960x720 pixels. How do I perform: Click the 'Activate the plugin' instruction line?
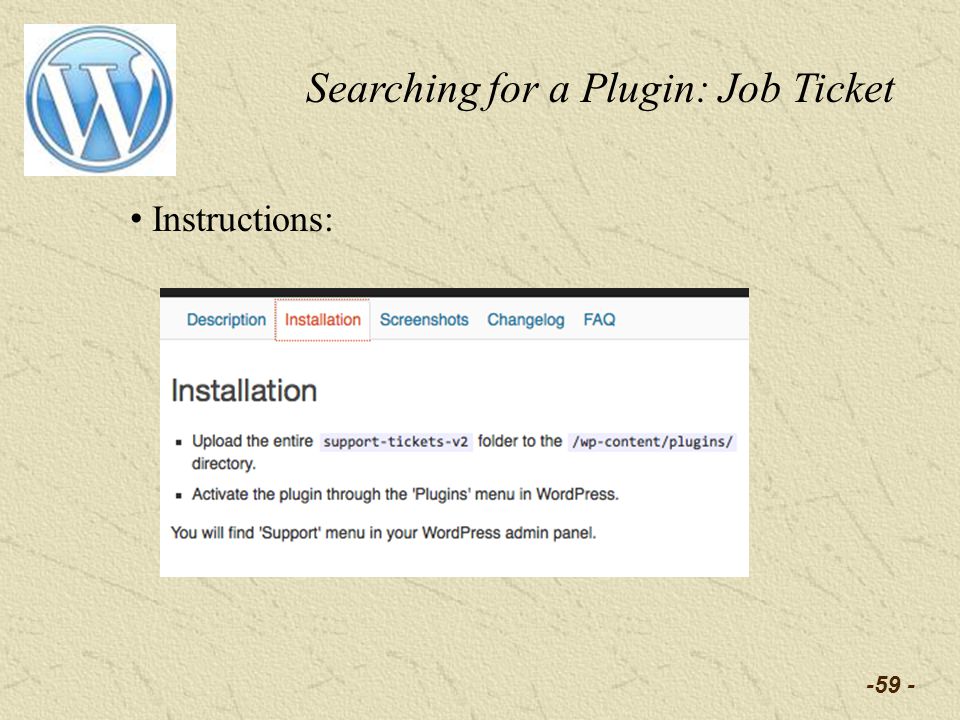(x=405, y=494)
